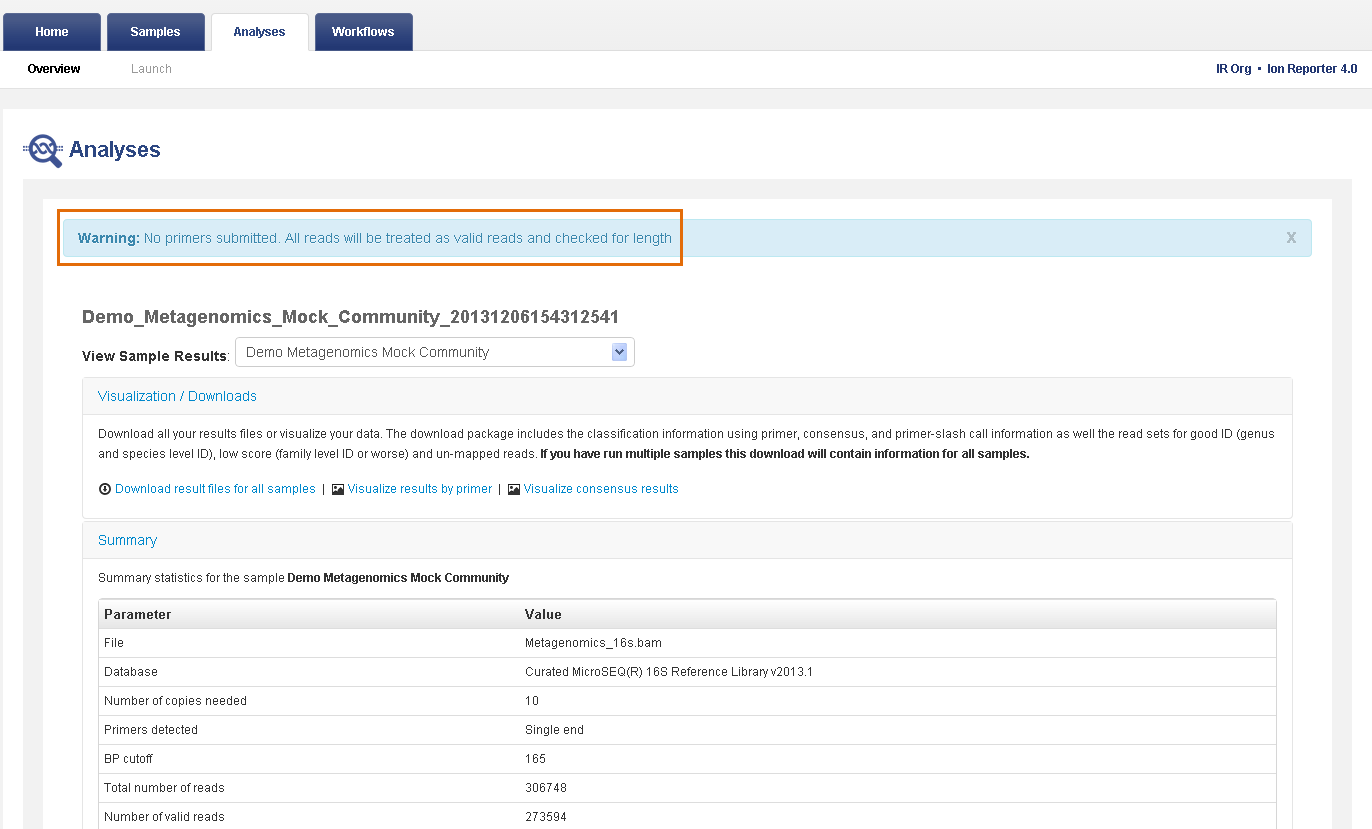1372x829 pixels.
Task: Click the Ion Reporter 4.0 version label
Action: 1312,69
